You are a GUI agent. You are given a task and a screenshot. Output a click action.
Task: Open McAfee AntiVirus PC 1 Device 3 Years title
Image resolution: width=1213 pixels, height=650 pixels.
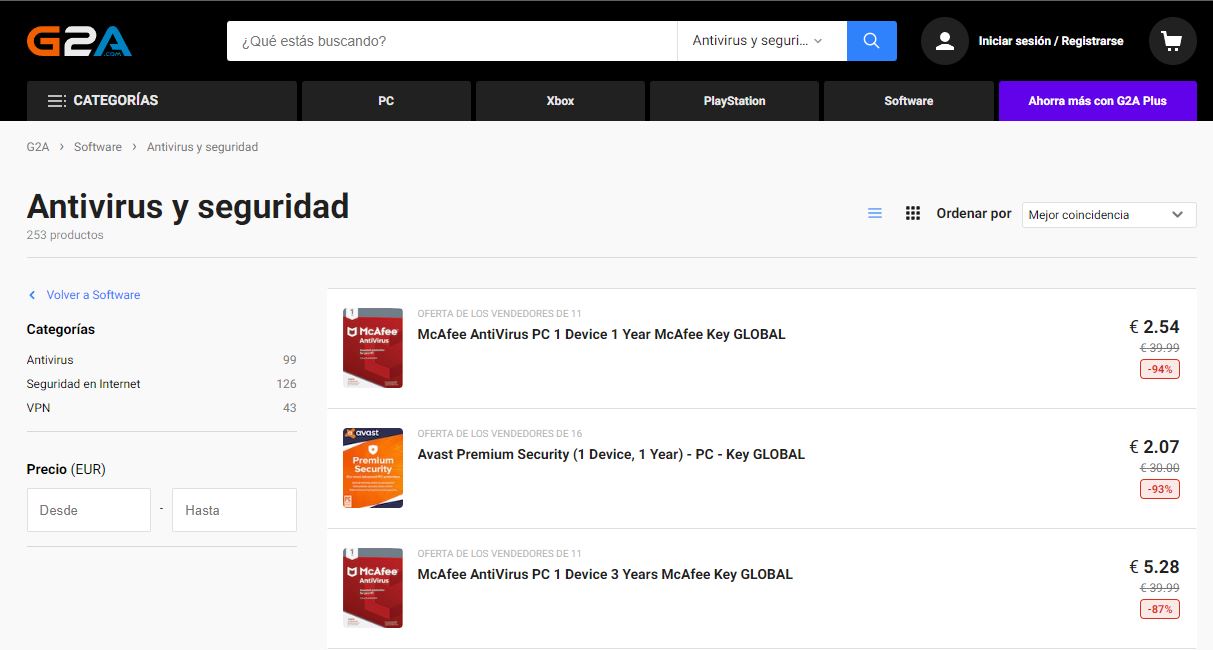coord(605,574)
